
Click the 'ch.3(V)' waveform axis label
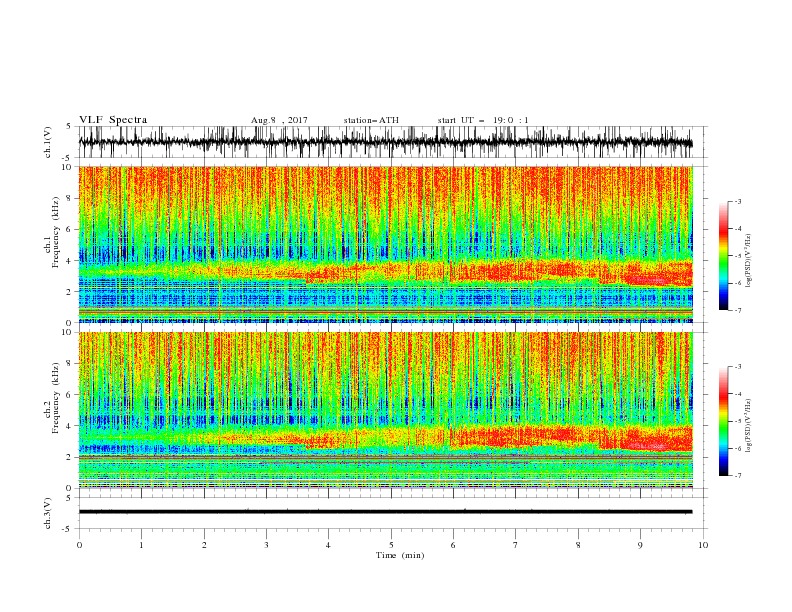click(x=48, y=513)
